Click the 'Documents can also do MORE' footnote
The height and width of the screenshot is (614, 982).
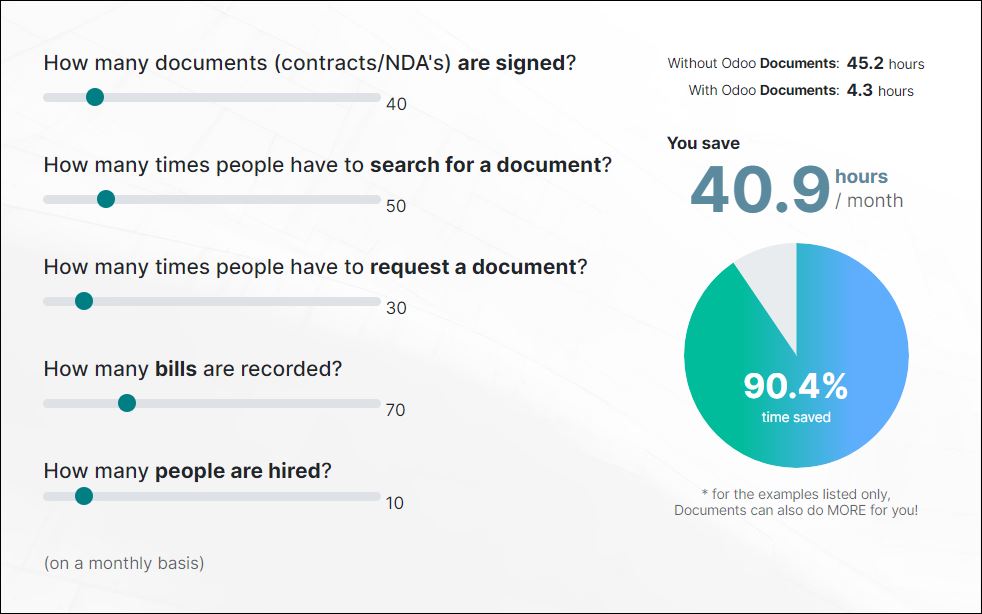tap(796, 510)
